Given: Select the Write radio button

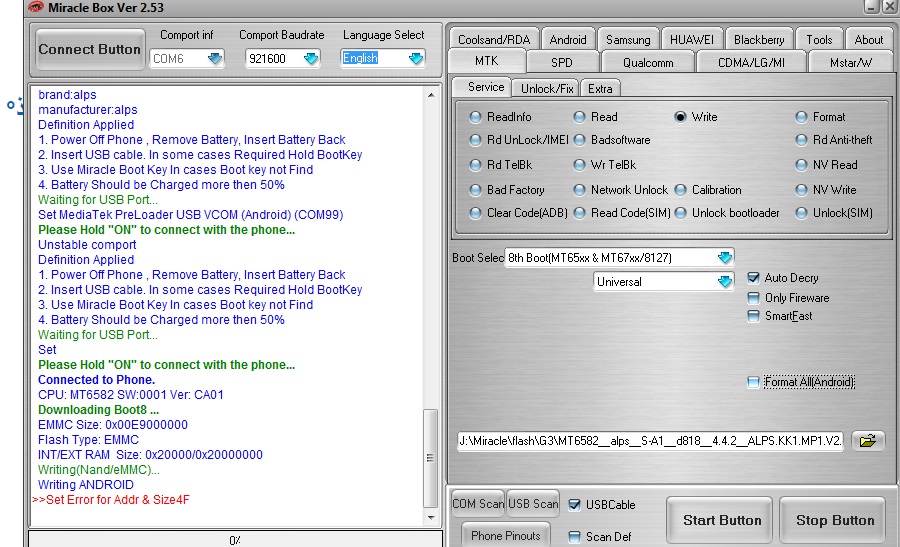Looking at the screenshot, I should [x=680, y=117].
